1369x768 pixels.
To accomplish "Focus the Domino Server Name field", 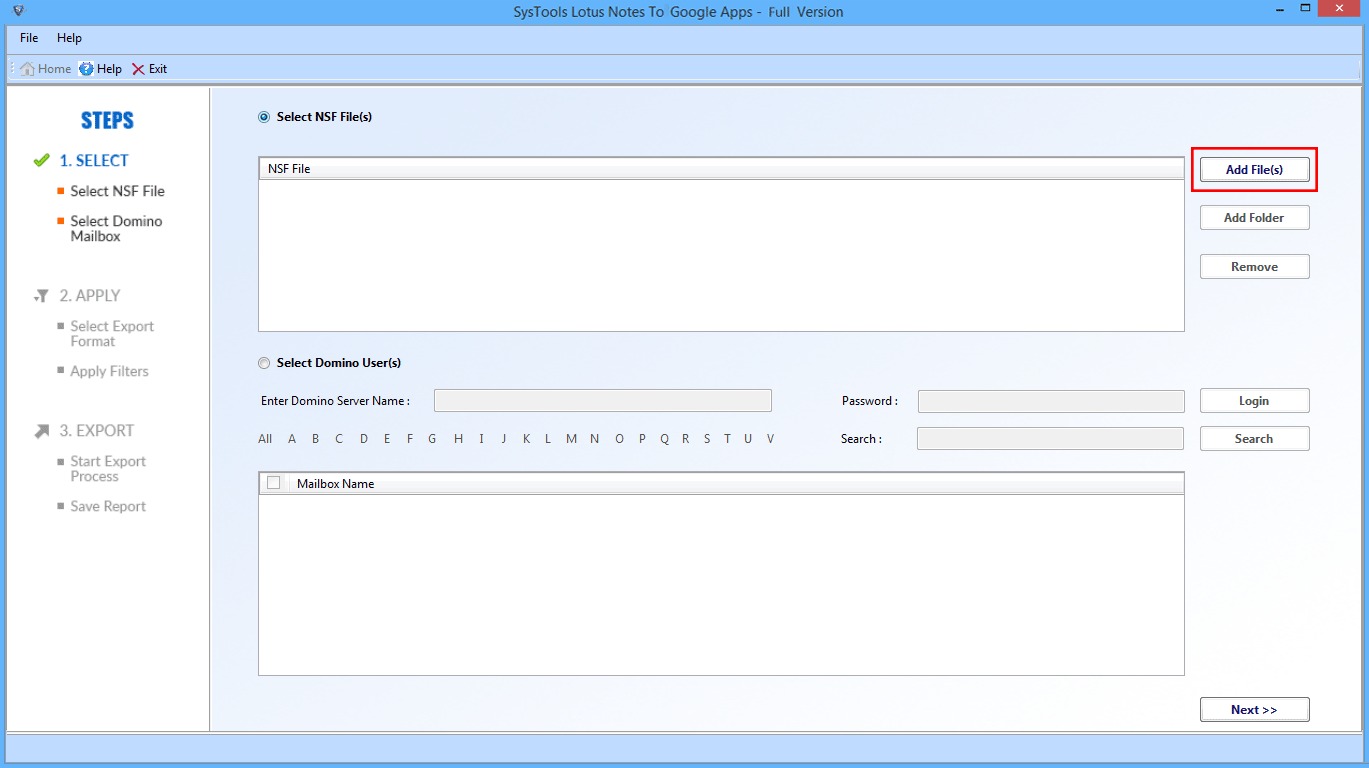I will point(602,401).
